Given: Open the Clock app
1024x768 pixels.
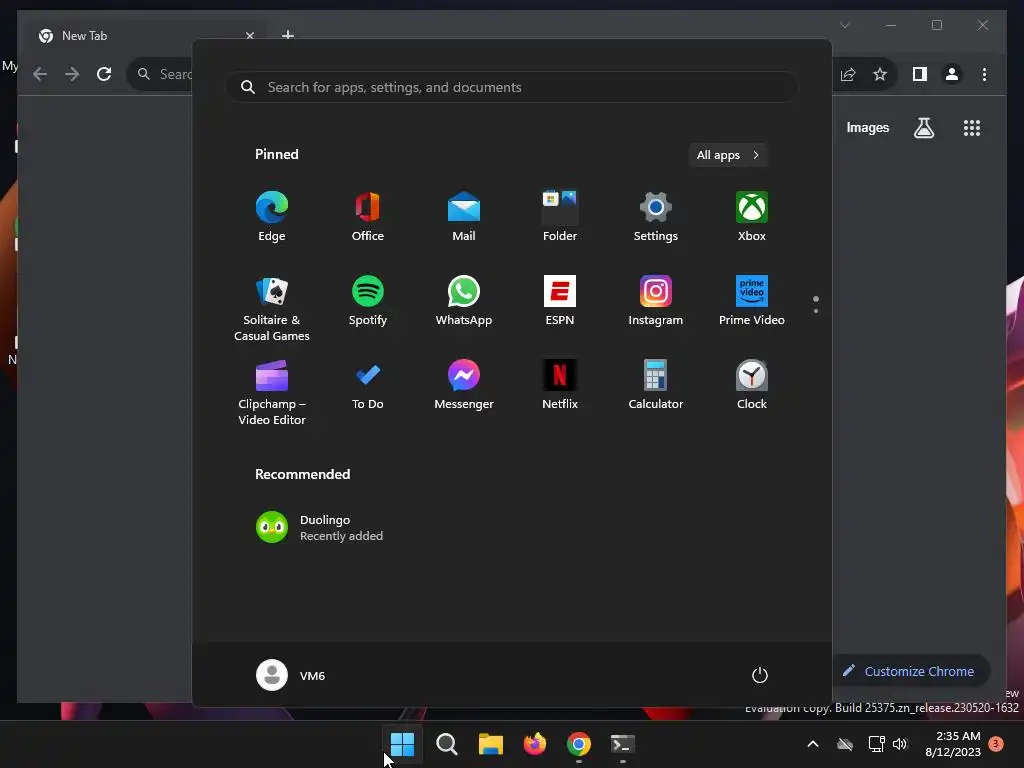Looking at the screenshot, I should (752, 385).
